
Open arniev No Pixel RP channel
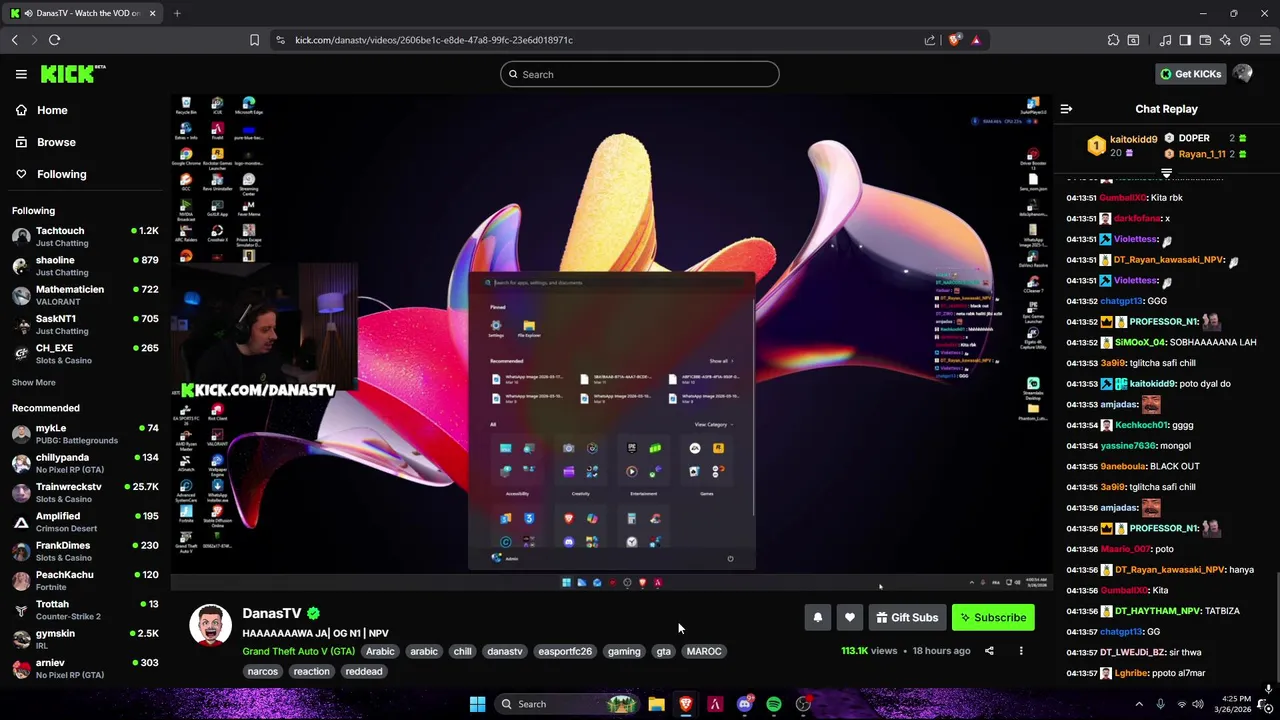click(85, 668)
